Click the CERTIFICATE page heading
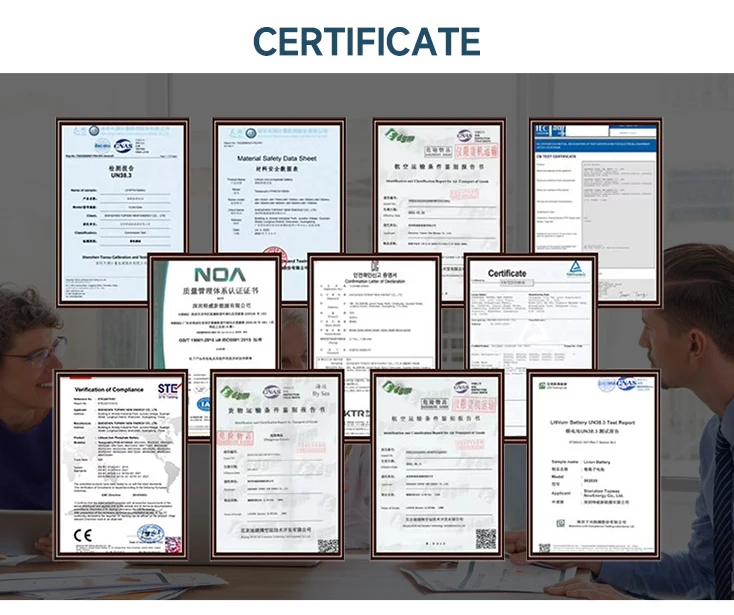The width and height of the screenshot is (734, 615). point(367,41)
